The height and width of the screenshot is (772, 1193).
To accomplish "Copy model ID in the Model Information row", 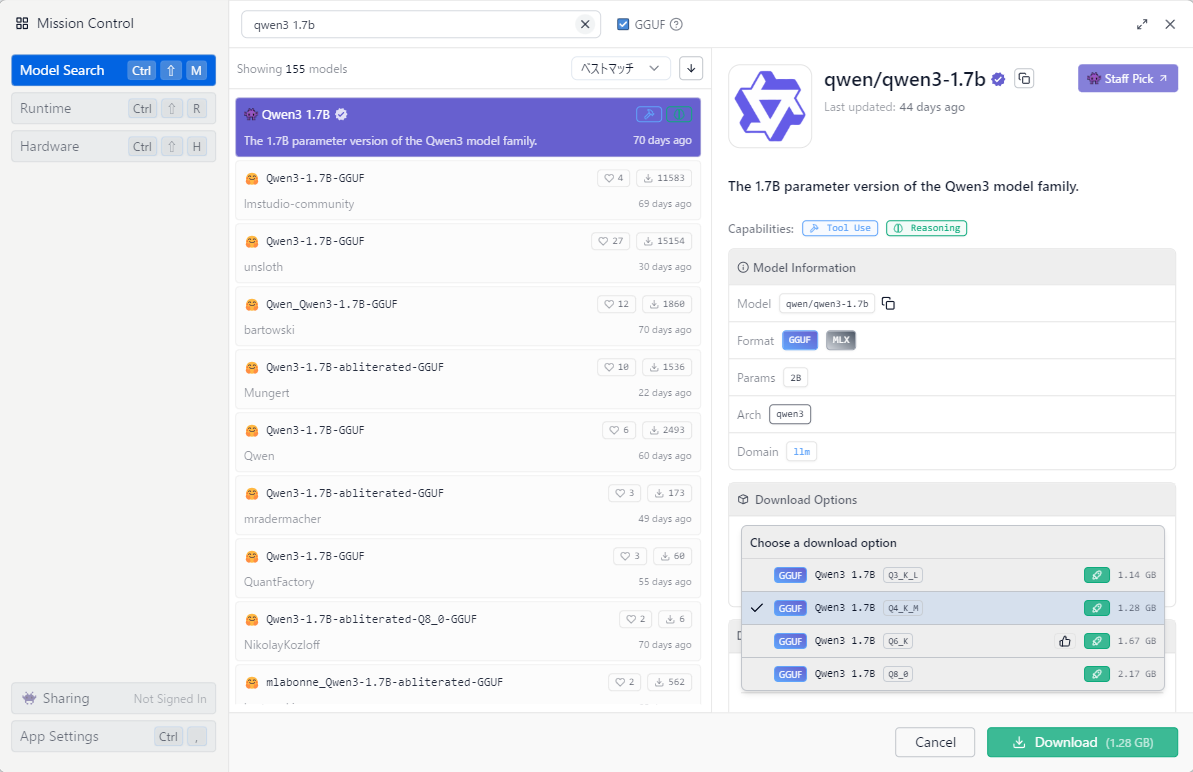I will point(888,304).
